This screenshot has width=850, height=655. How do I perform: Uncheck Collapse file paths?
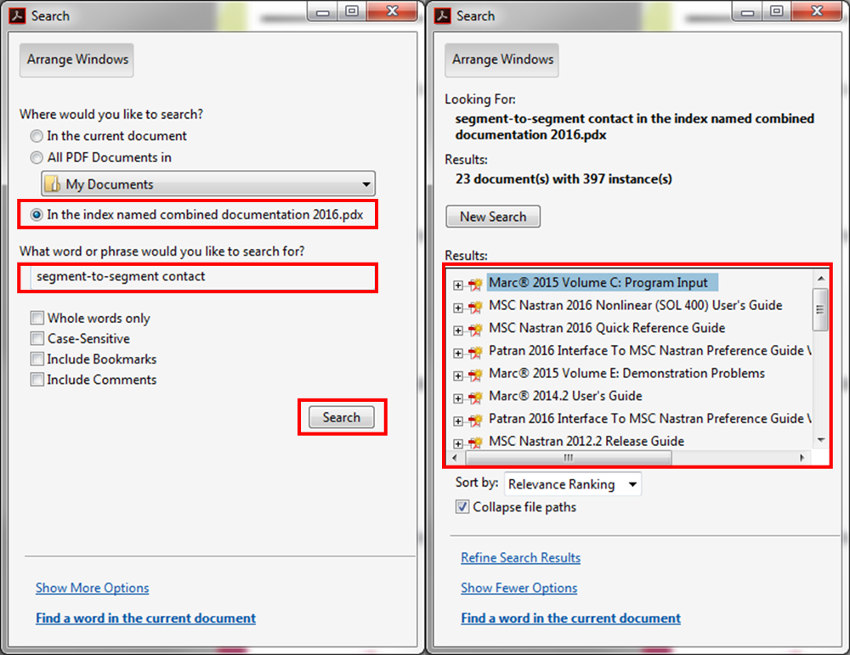[x=462, y=505]
